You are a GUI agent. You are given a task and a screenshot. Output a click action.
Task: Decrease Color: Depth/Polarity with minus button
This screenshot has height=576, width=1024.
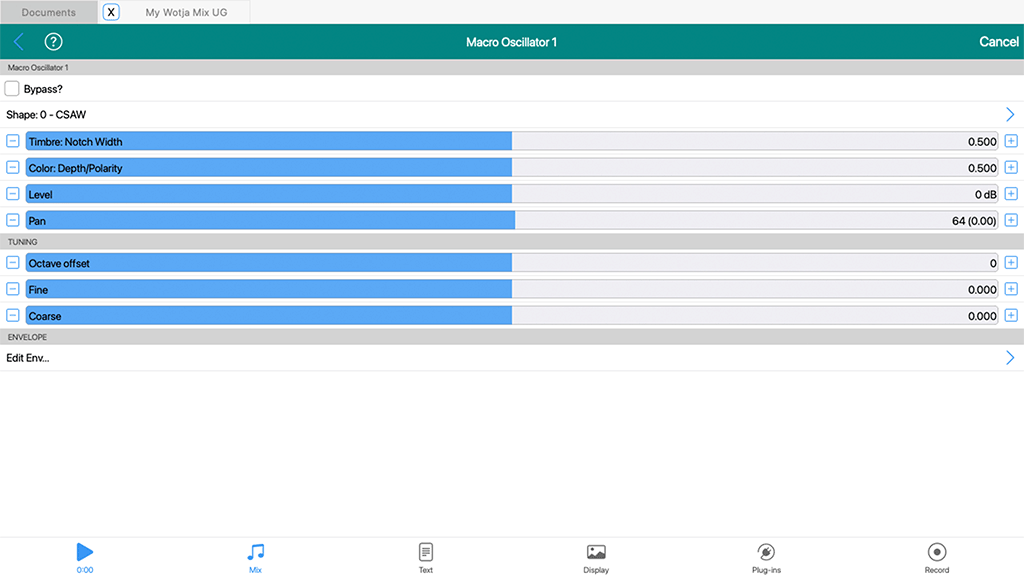tap(13, 168)
